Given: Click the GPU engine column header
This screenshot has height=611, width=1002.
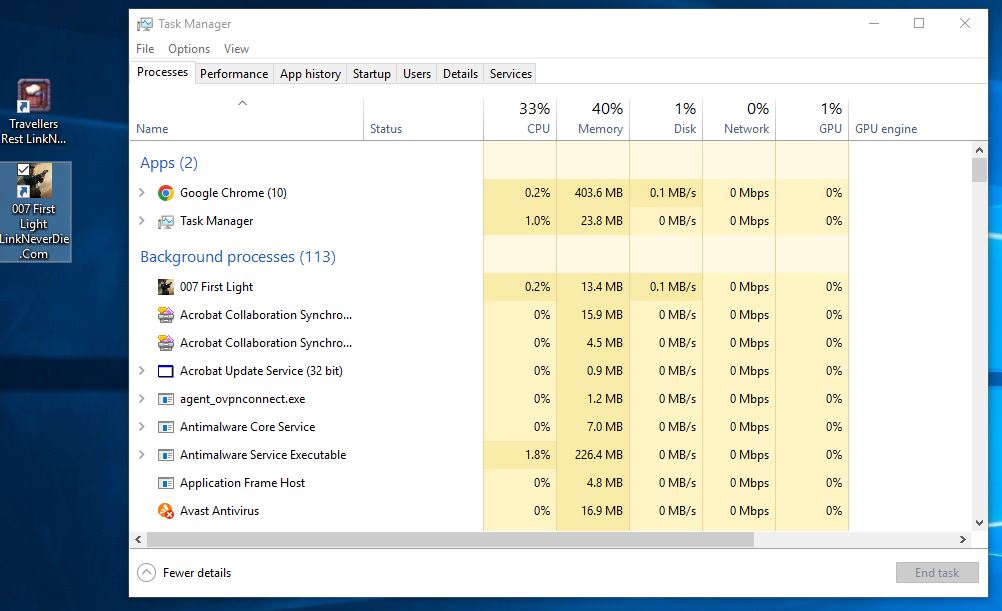Looking at the screenshot, I should click(886, 128).
